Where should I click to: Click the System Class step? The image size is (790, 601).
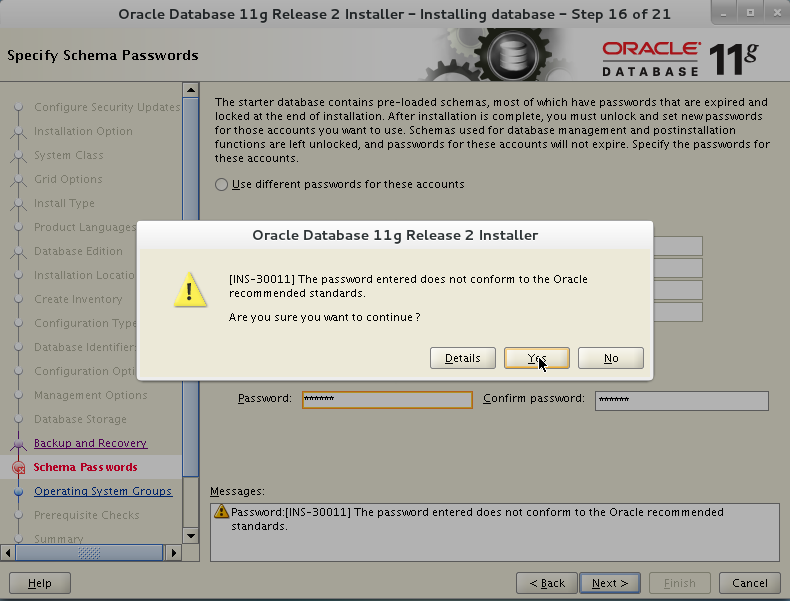click(69, 156)
